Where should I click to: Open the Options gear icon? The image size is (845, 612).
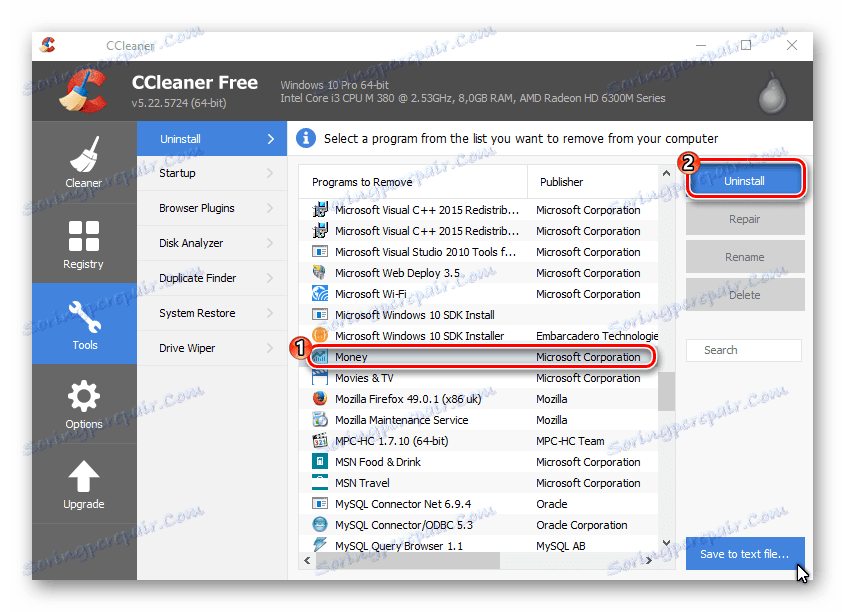[84, 396]
